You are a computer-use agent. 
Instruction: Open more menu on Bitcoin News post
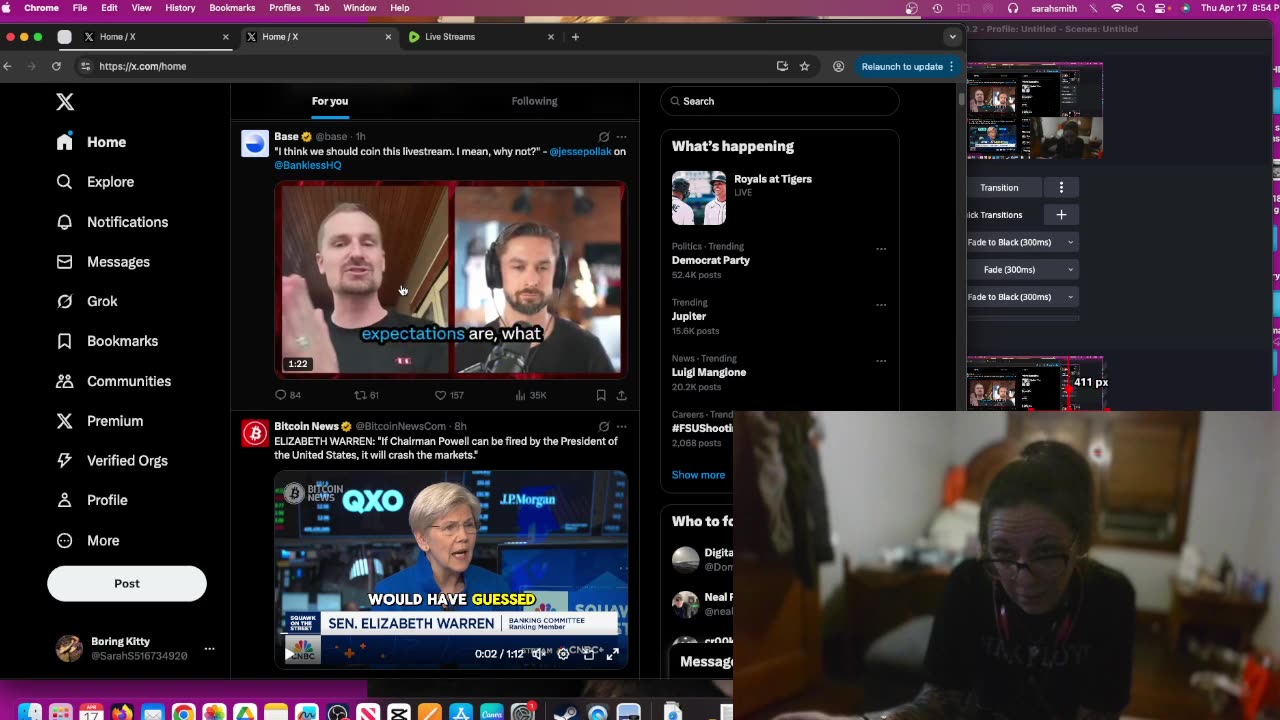621,426
